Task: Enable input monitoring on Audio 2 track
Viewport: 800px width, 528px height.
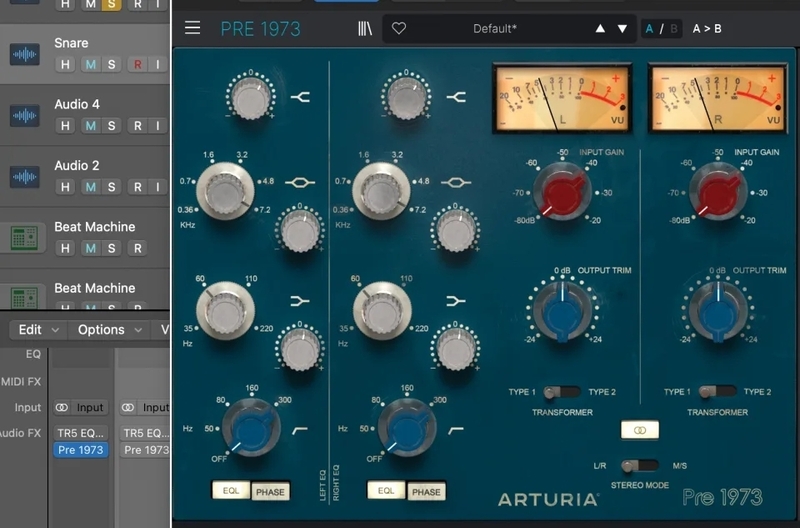Action: tap(158, 187)
